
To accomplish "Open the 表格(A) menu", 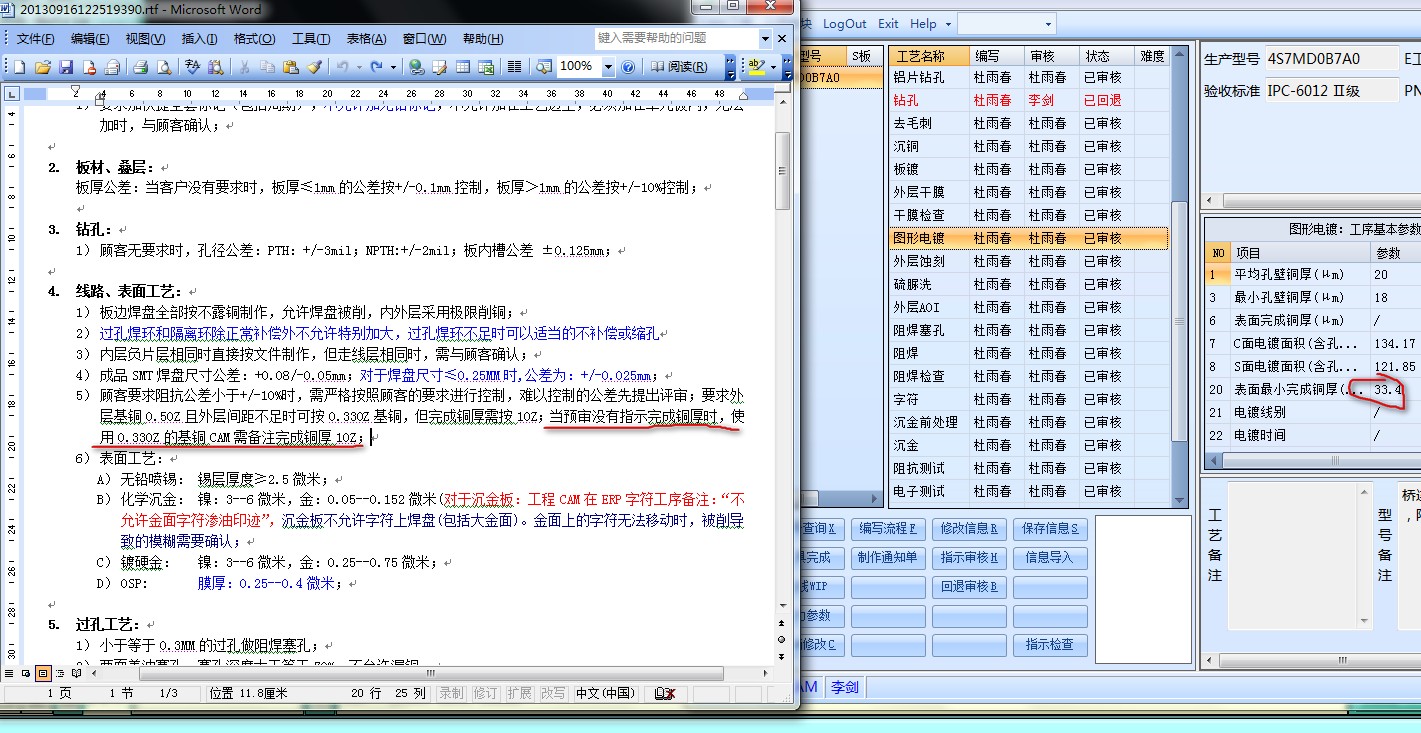I will click(366, 39).
